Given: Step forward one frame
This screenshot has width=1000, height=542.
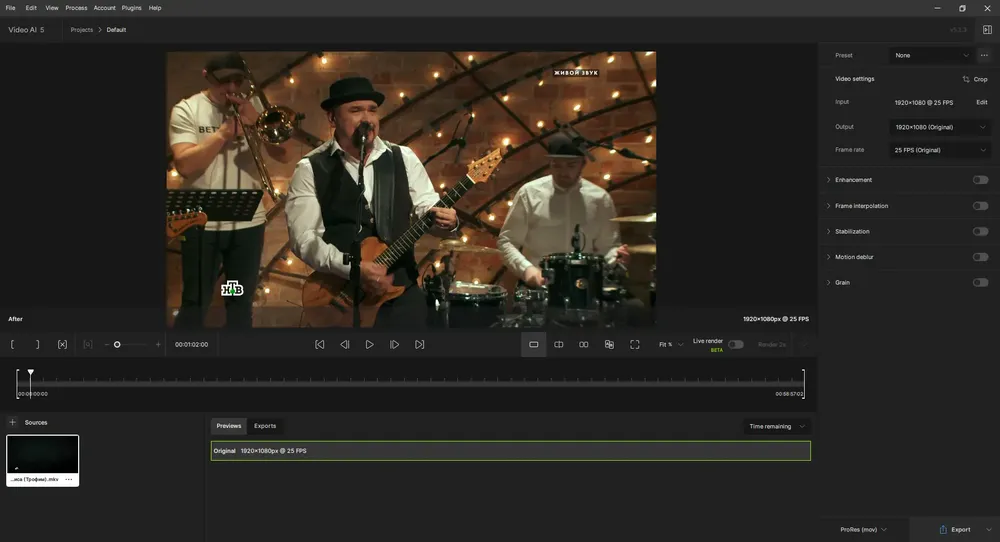Looking at the screenshot, I should tap(394, 344).
